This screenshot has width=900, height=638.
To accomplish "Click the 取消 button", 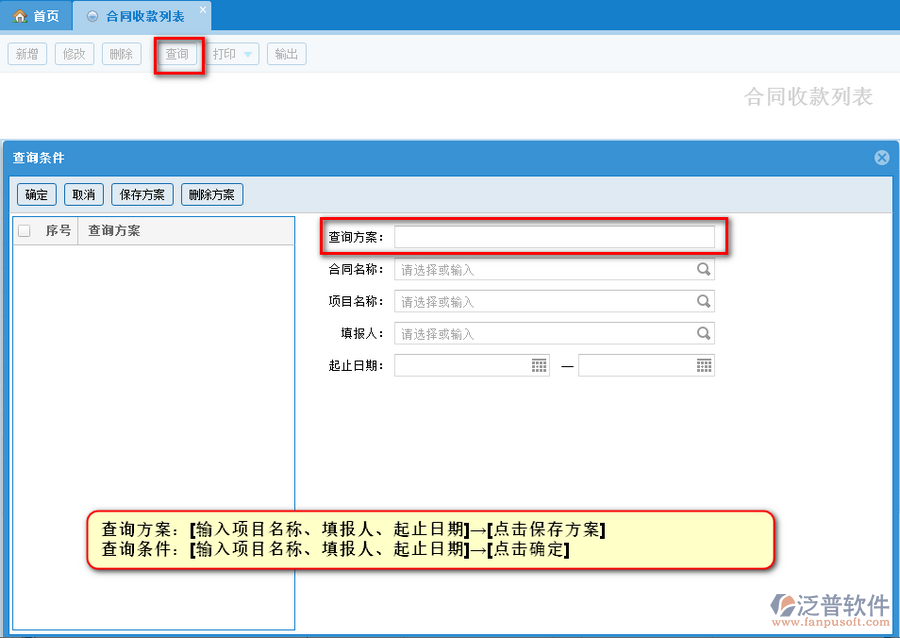I will 83,195.
